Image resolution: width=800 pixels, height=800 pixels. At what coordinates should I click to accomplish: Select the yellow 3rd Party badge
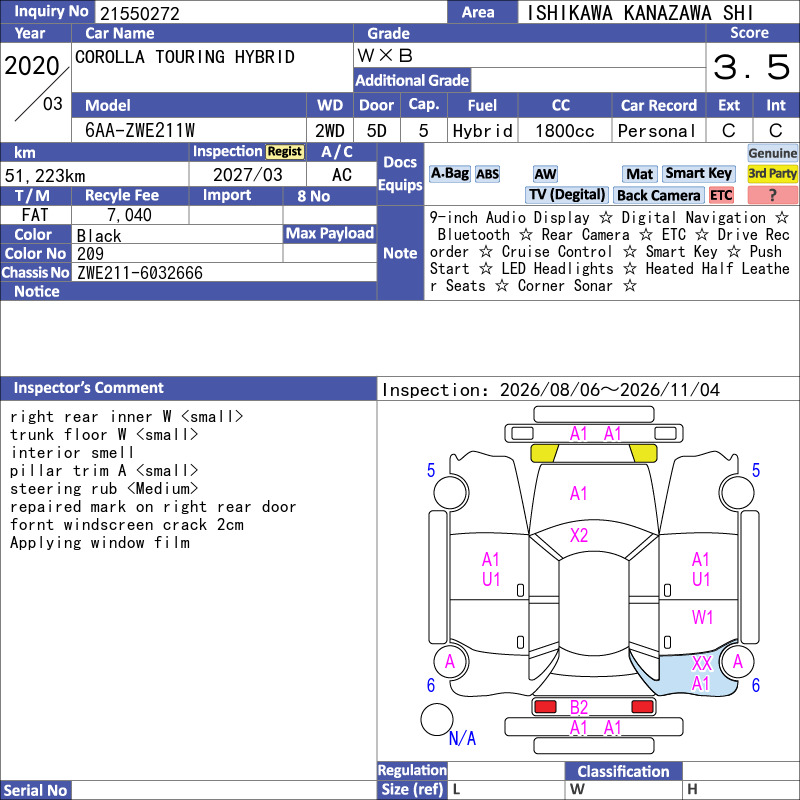pos(772,173)
